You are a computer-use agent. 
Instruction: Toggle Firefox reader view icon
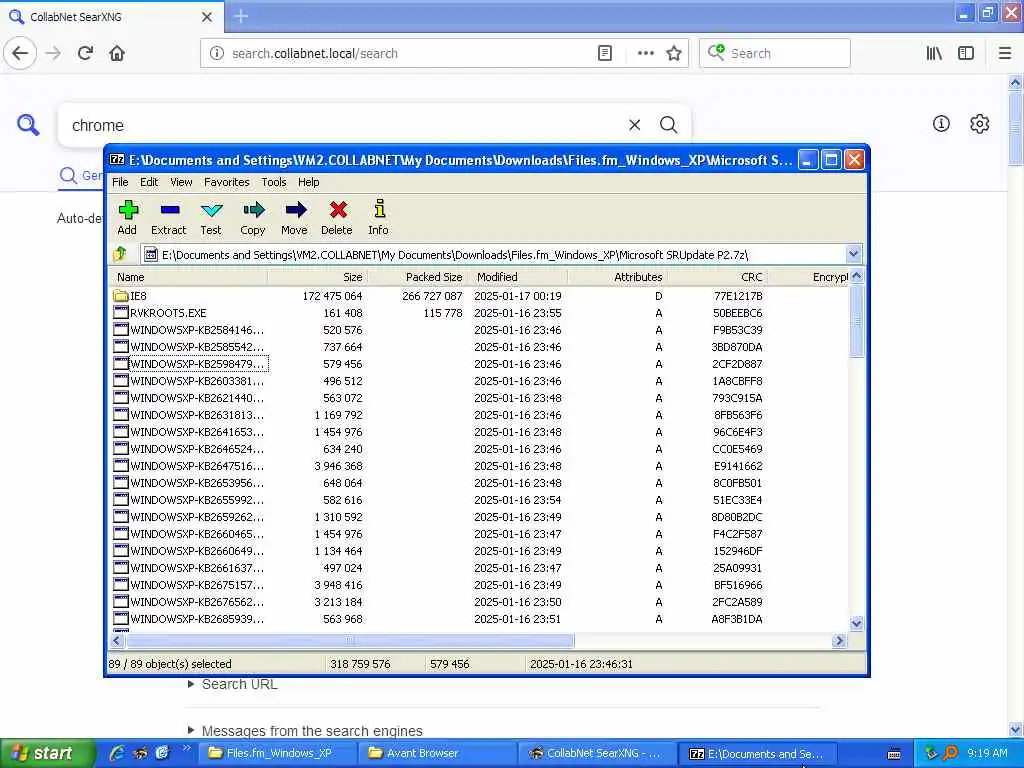point(605,53)
